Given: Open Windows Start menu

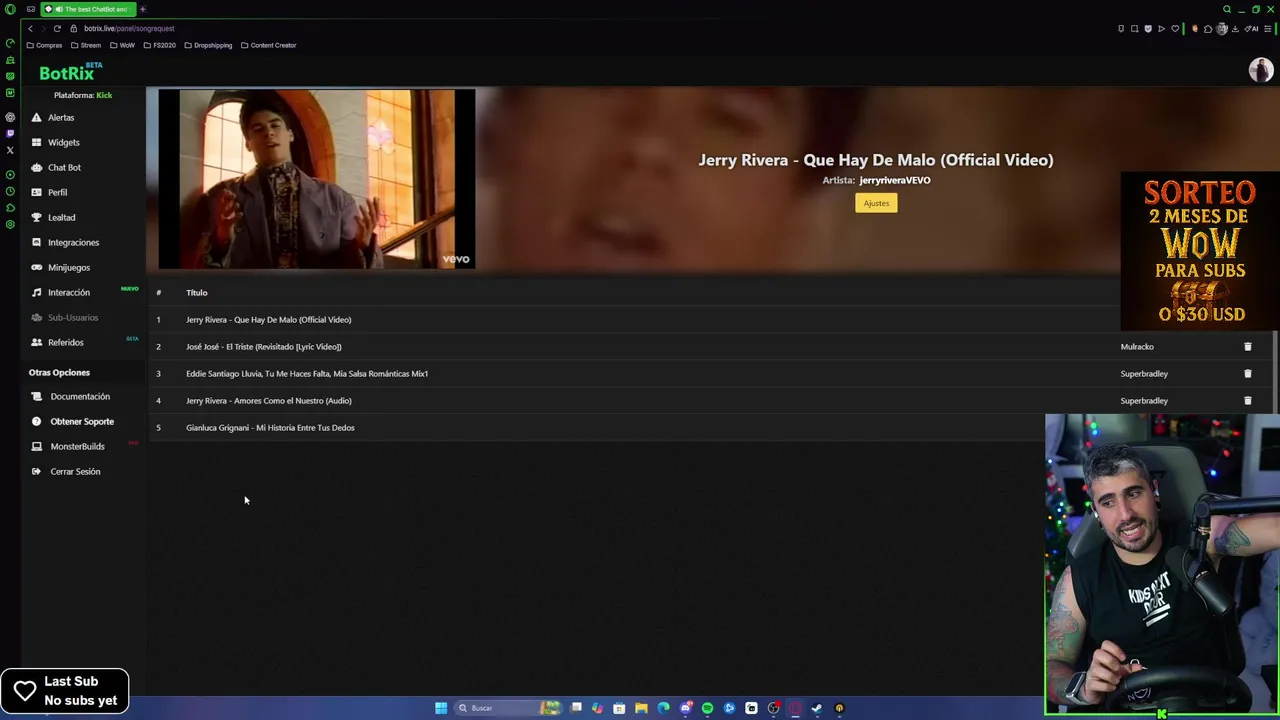Looking at the screenshot, I should [441, 708].
